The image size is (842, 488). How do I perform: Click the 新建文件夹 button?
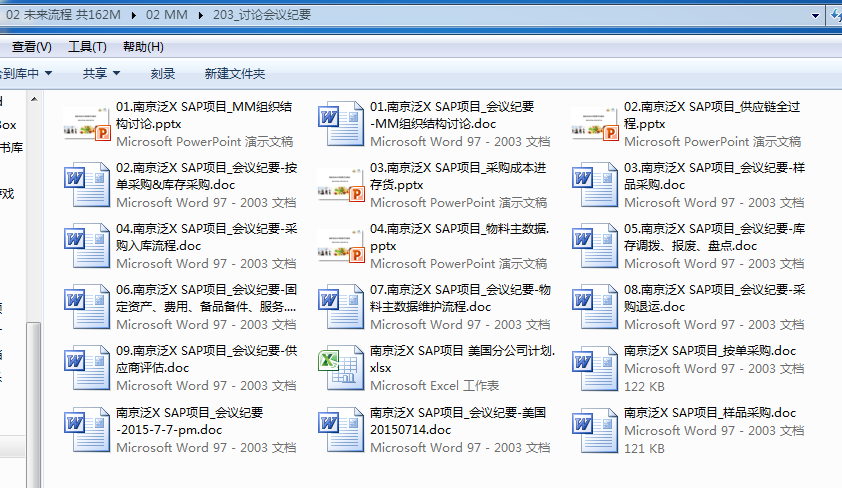(x=235, y=73)
